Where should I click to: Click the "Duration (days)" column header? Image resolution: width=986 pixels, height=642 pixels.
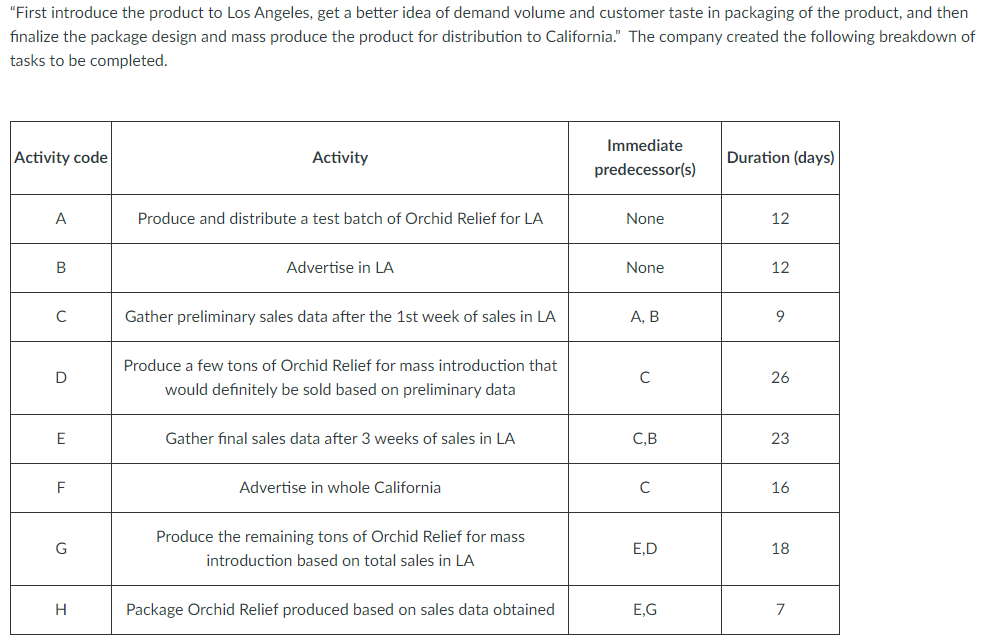pyautogui.click(x=780, y=158)
